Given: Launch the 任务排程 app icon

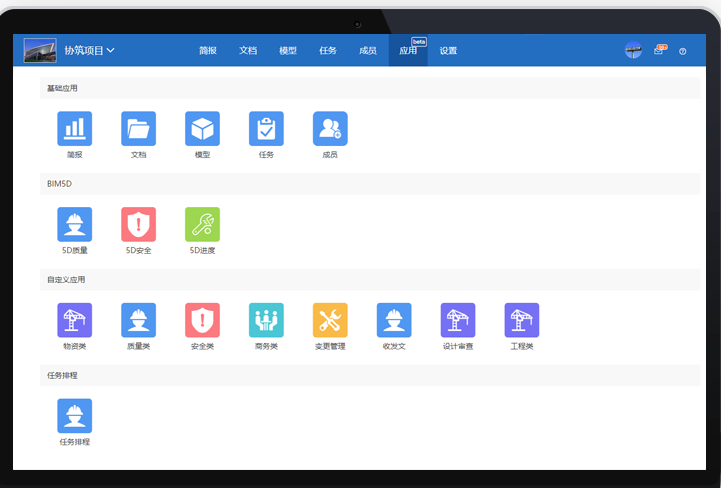Looking at the screenshot, I should click(75, 416).
